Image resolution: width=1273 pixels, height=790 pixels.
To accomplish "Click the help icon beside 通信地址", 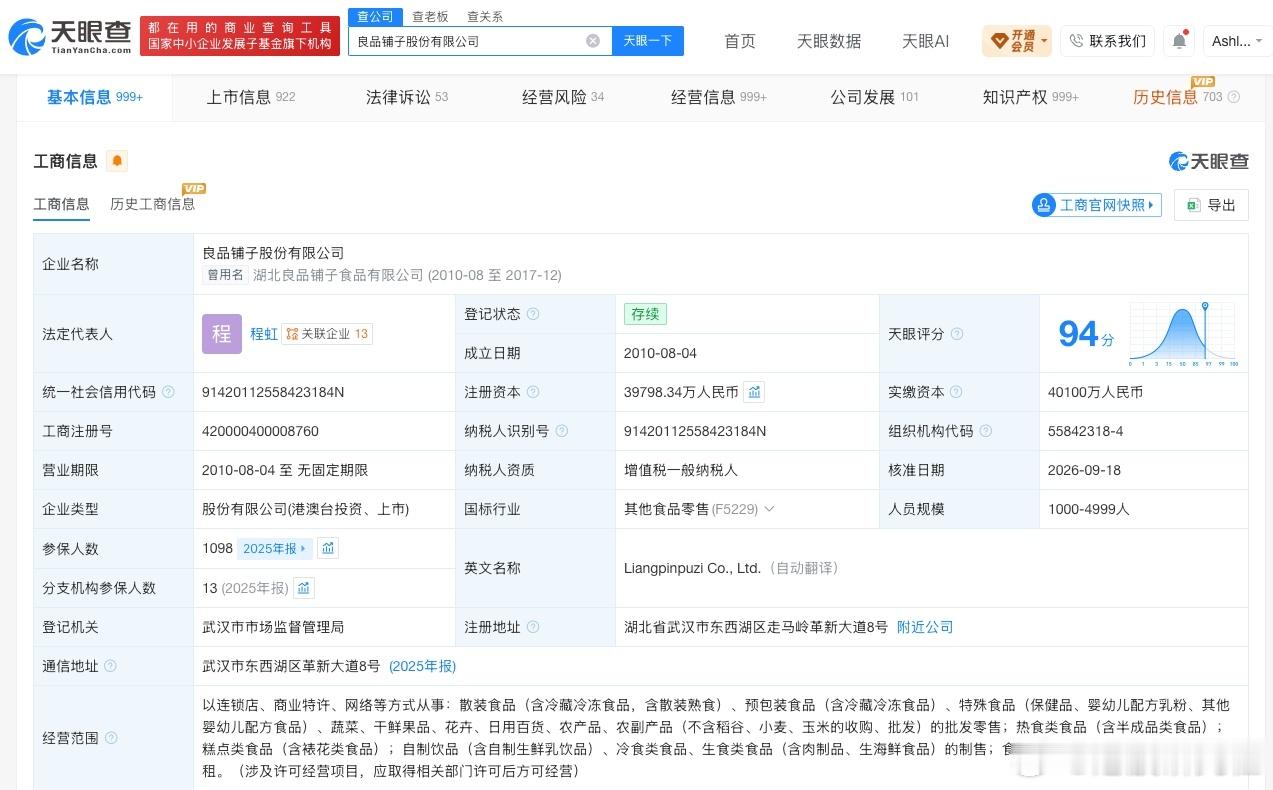I will click(x=110, y=666).
